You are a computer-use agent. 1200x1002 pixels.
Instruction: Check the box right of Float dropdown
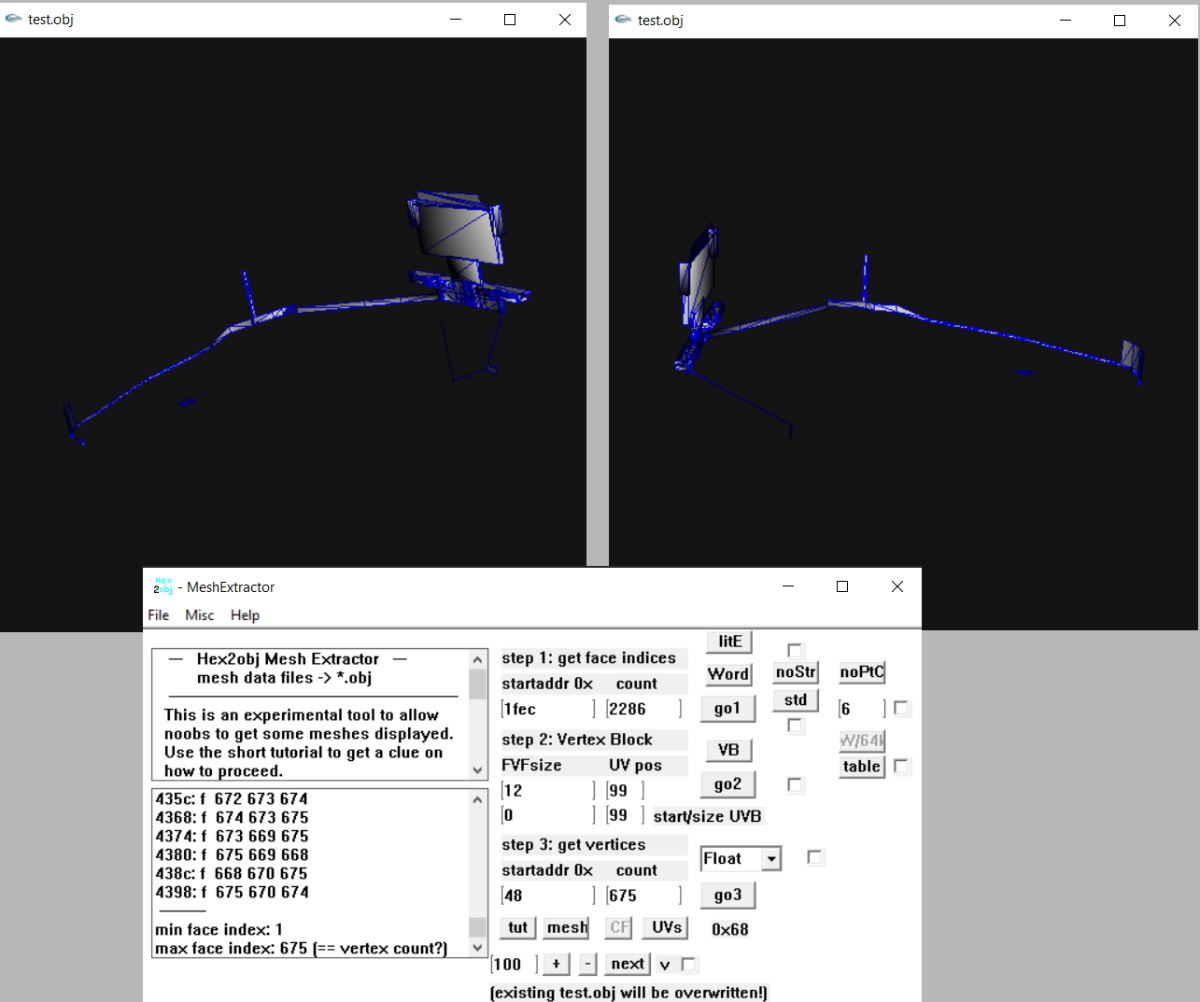click(815, 857)
